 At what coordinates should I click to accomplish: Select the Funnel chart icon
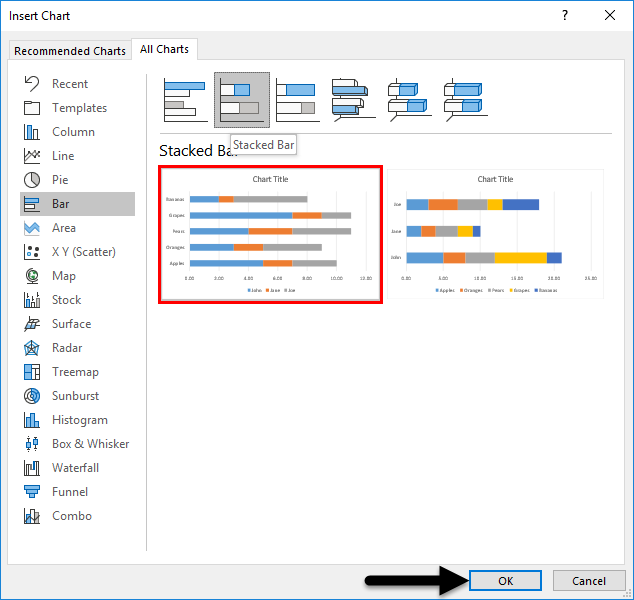[x=32, y=492]
